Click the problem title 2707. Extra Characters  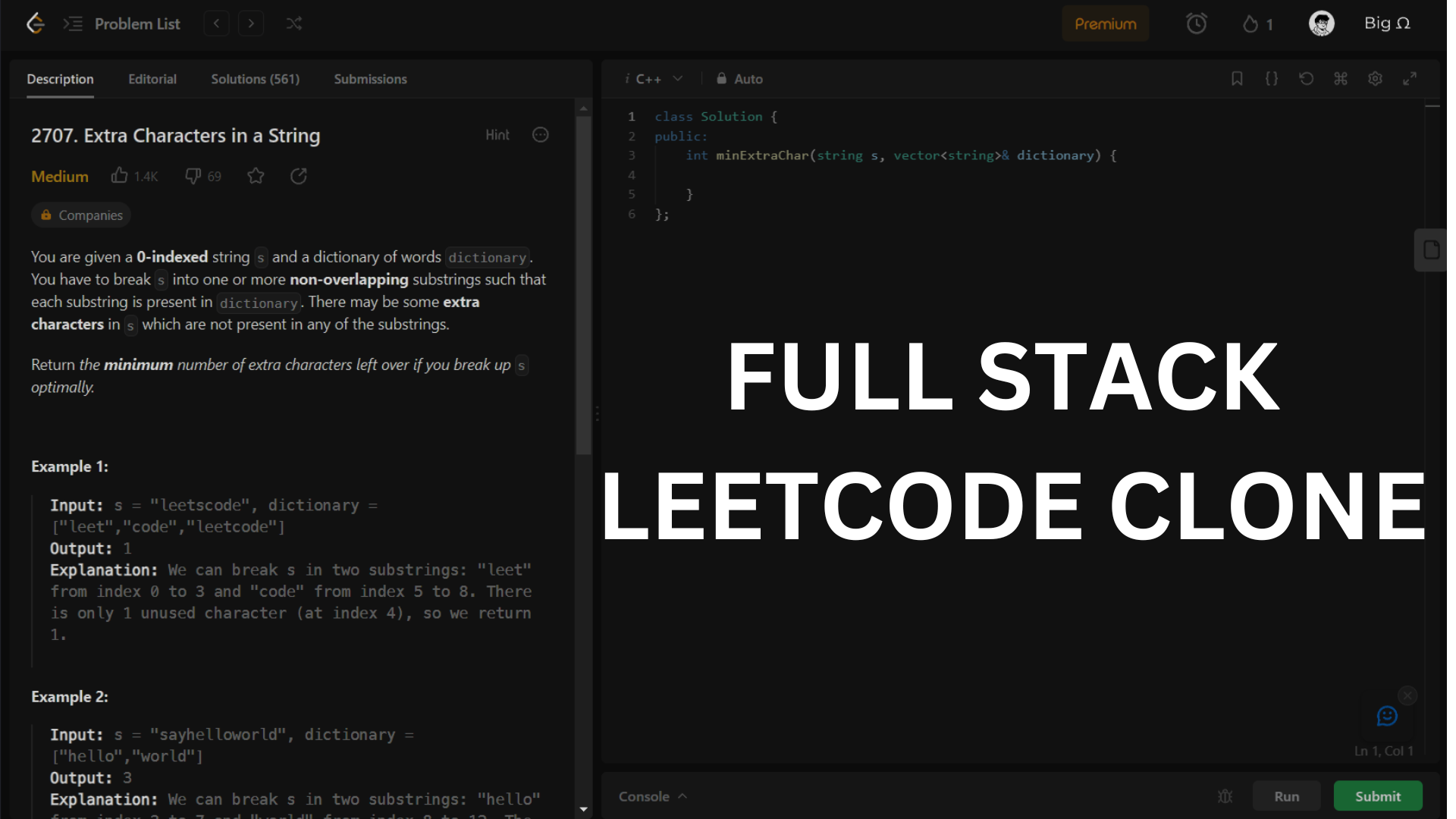point(175,136)
